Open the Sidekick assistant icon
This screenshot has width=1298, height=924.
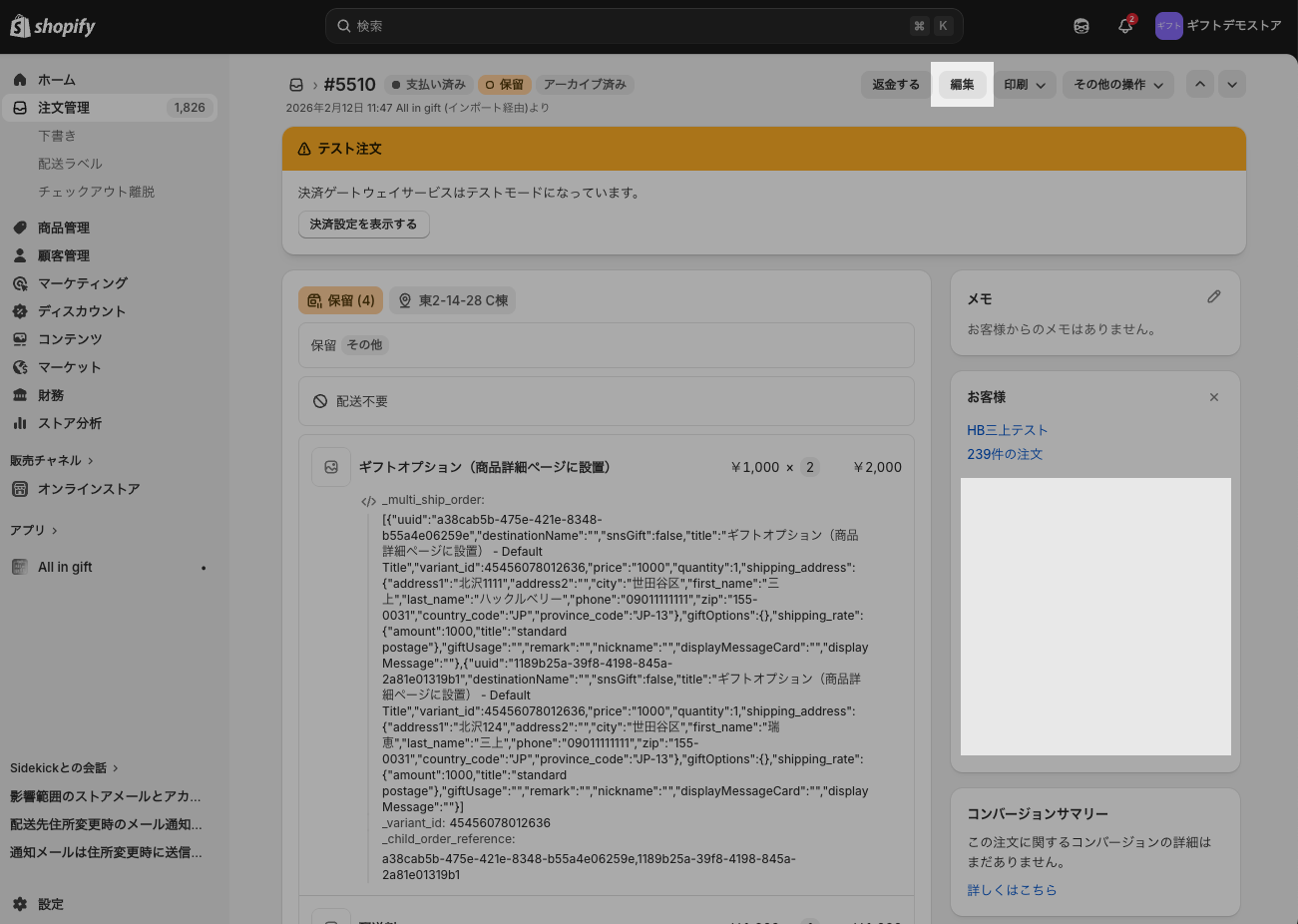coord(1082,26)
